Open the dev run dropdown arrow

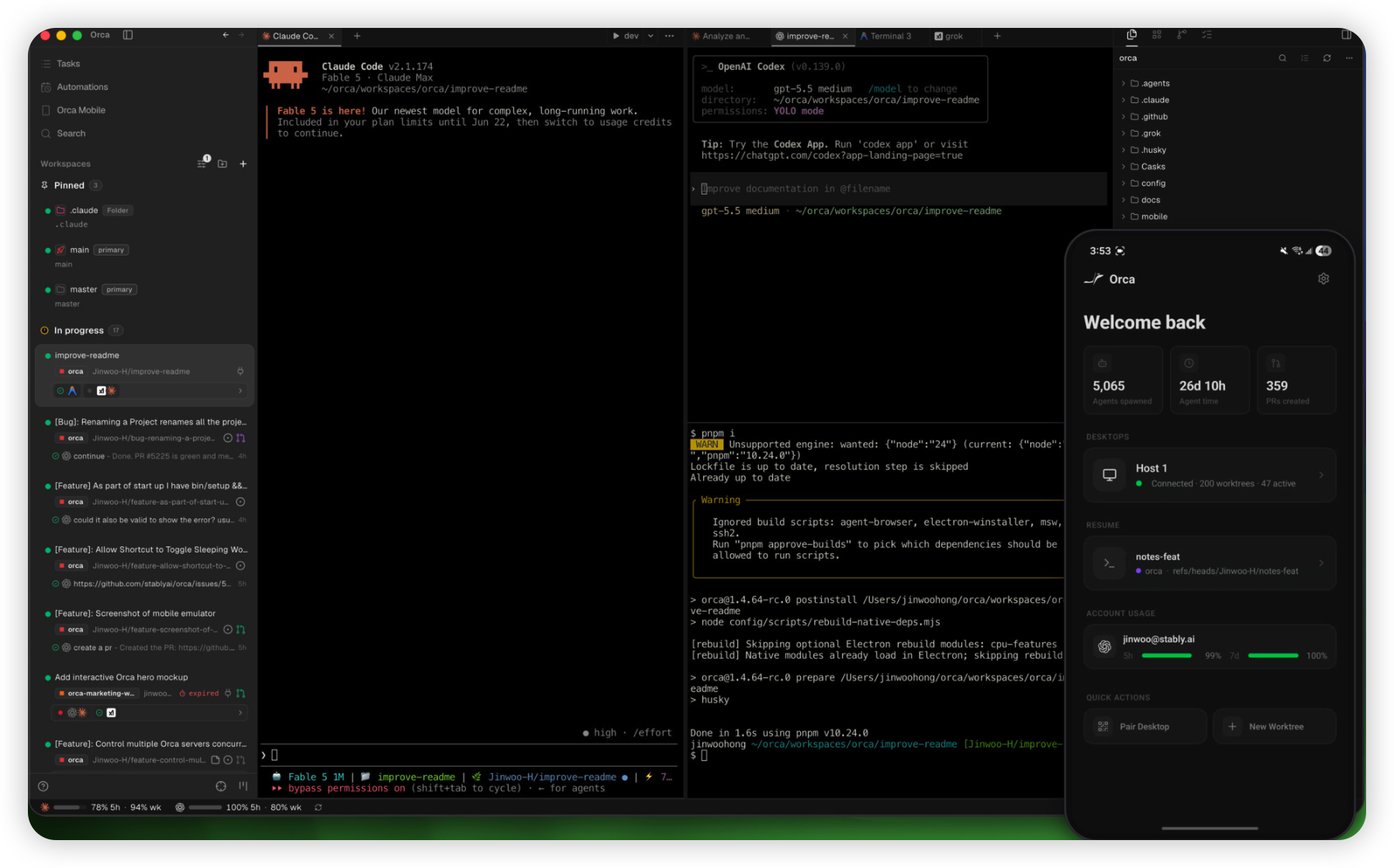(x=650, y=36)
